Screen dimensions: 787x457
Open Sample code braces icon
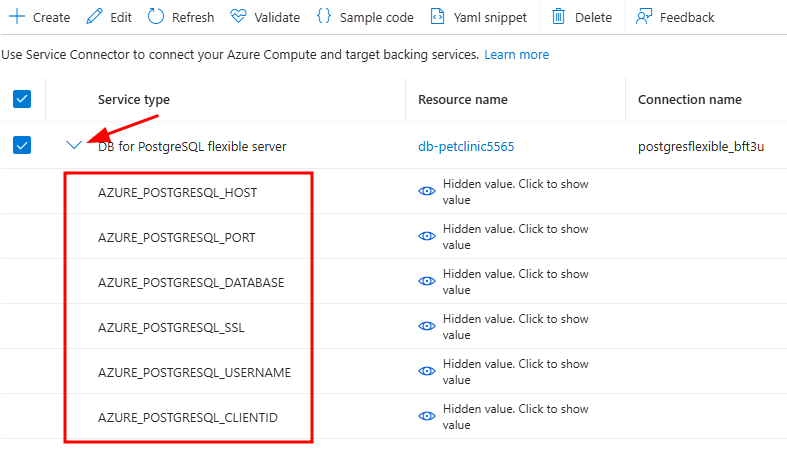(x=323, y=17)
